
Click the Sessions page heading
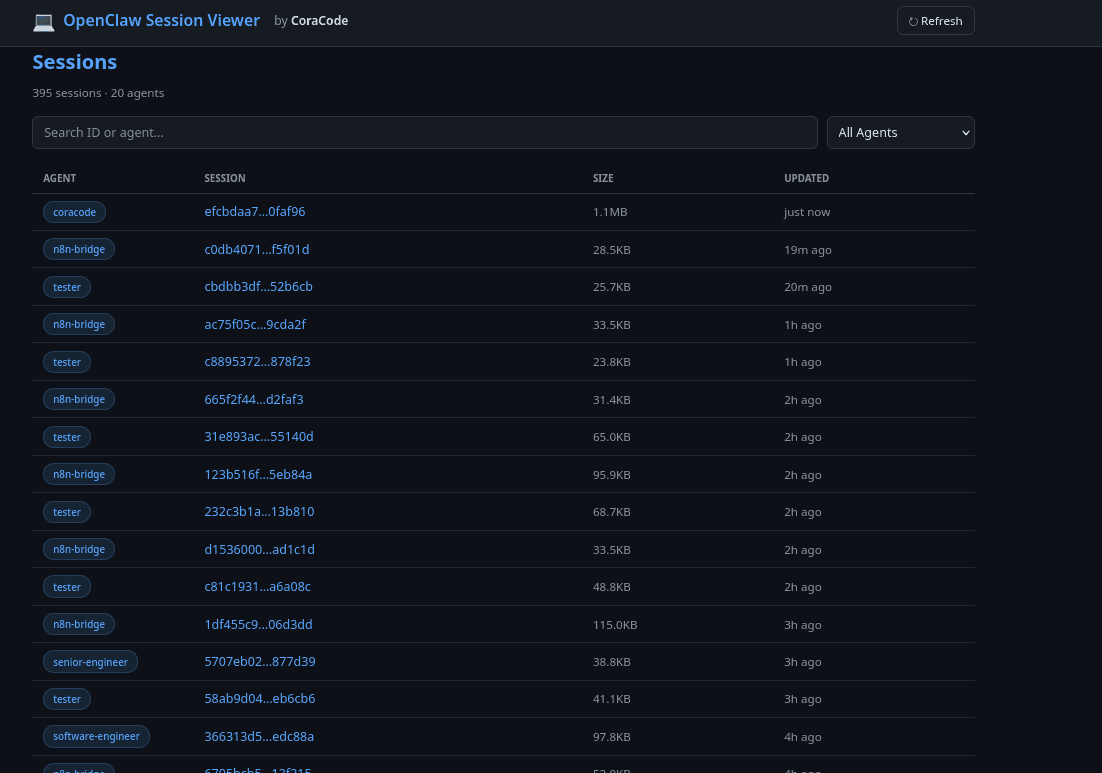[74, 62]
